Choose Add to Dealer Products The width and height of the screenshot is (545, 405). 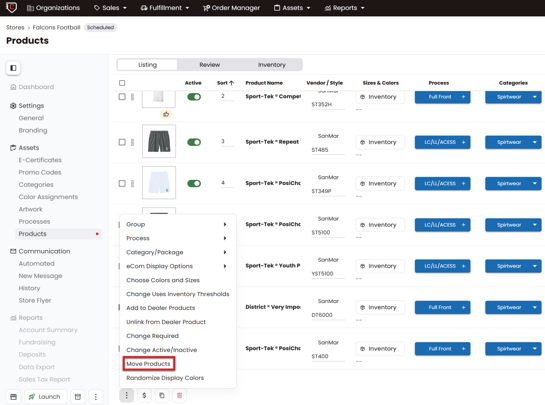click(161, 308)
